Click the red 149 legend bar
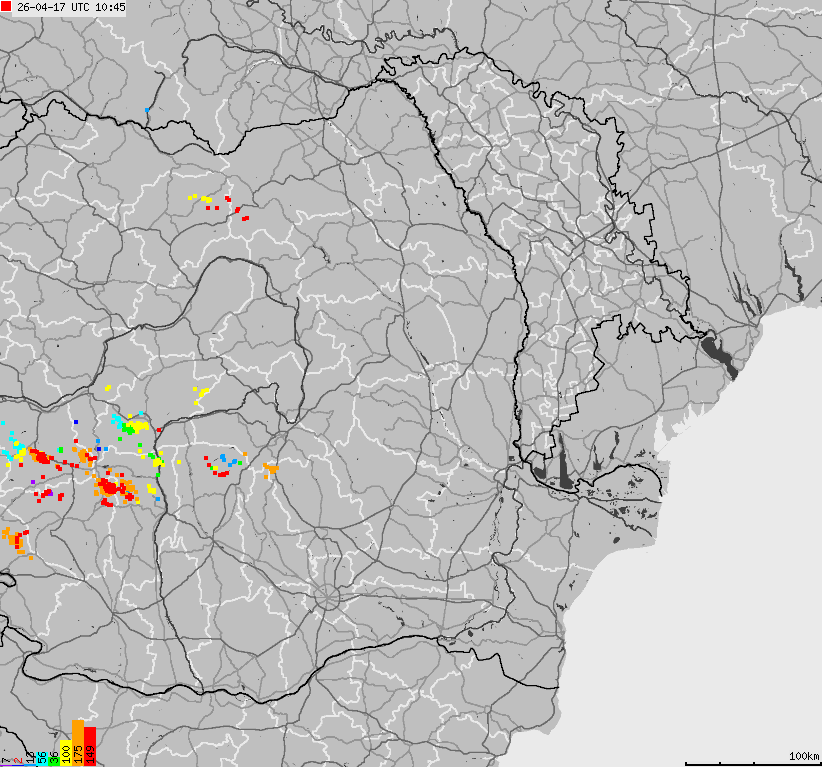 [90, 745]
